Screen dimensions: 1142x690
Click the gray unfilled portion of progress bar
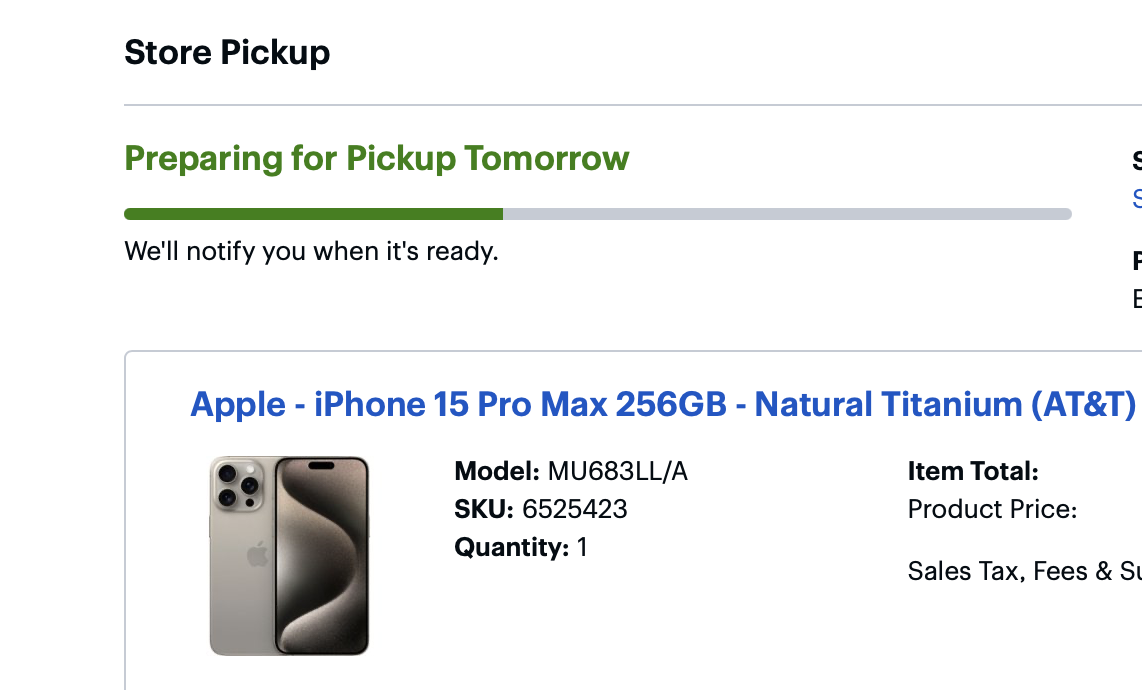786,214
